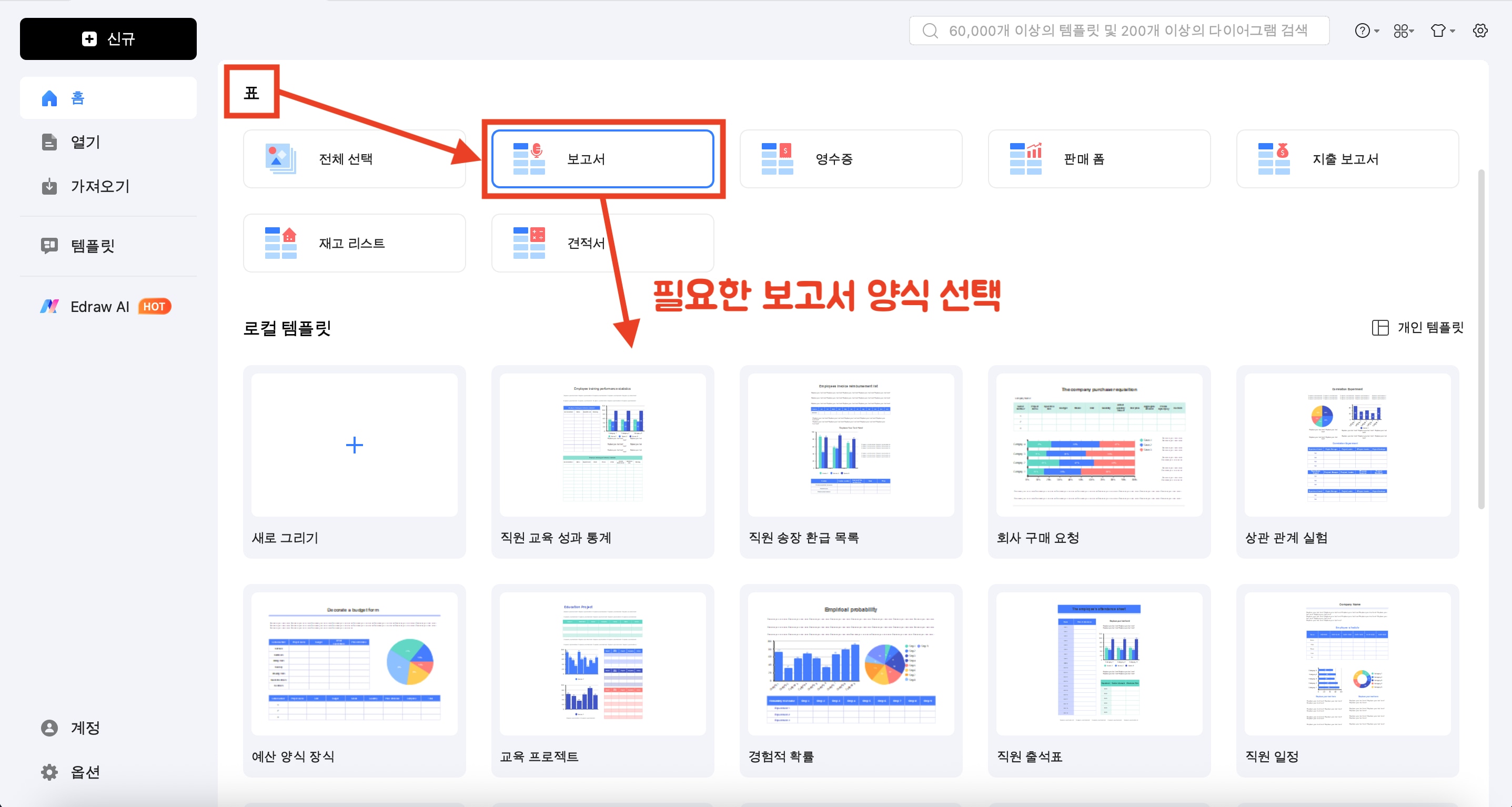Image resolution: width=1512 pixels, height=807 pixels.
Task: Click the diagram apps grid icon
Action: pos(1400,31)
